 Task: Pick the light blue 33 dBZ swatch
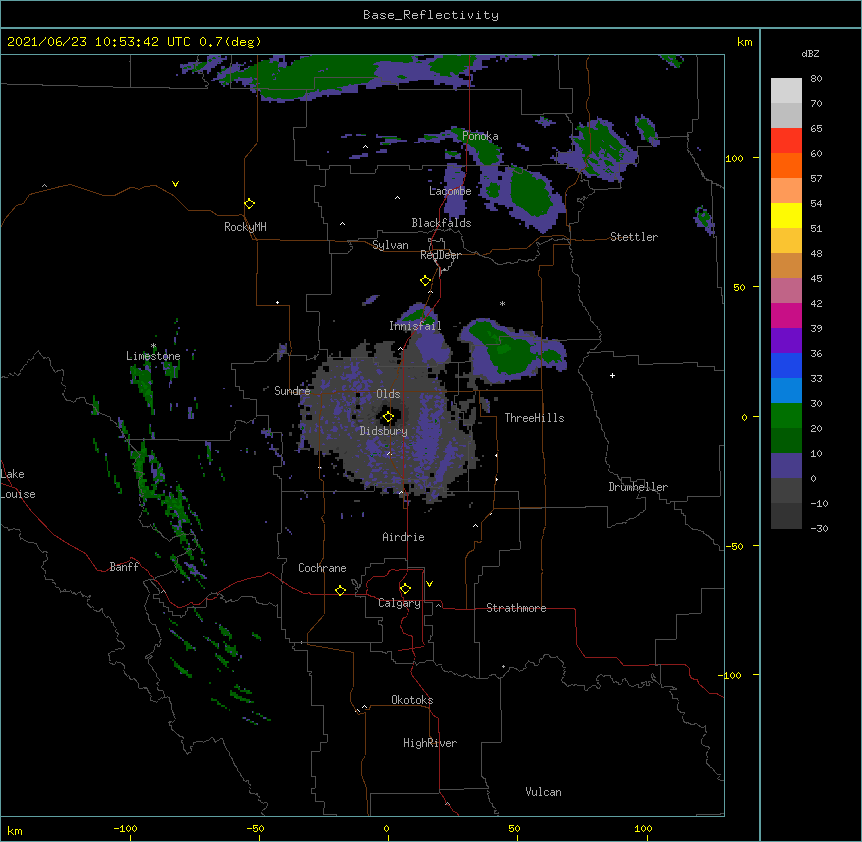(x=786, y=391)
